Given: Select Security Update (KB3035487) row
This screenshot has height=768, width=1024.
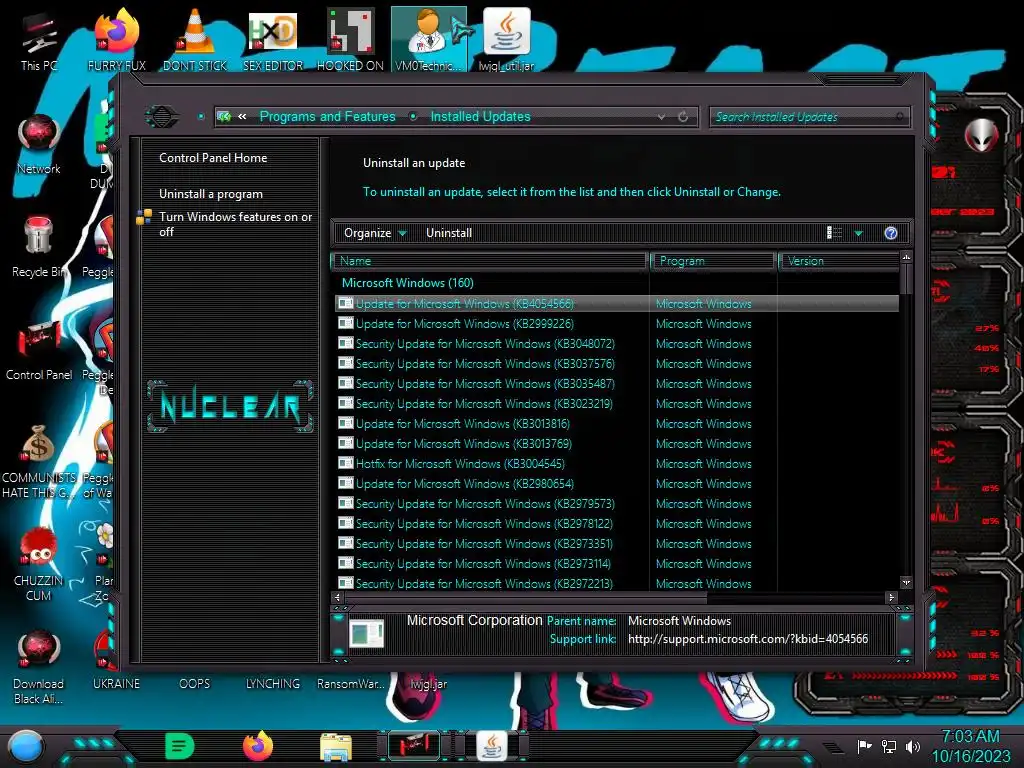Looking at the screenshot, I should point(617,384).
